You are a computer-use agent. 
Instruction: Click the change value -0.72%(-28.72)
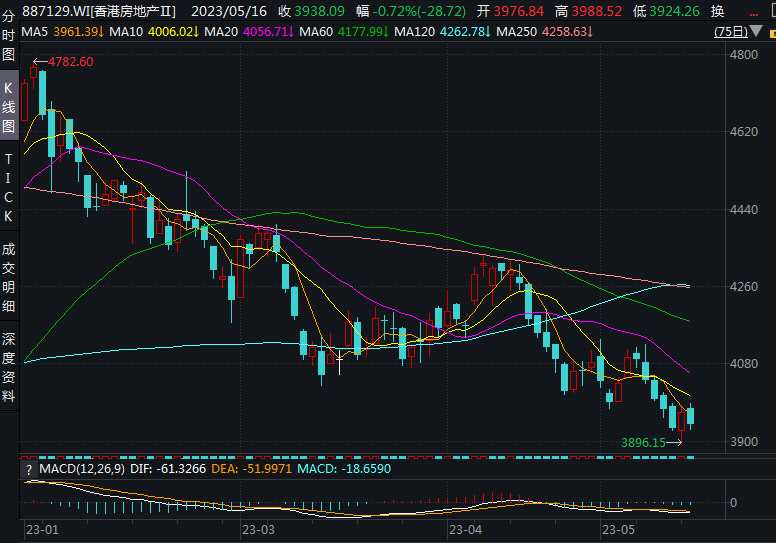pos(419,11)
